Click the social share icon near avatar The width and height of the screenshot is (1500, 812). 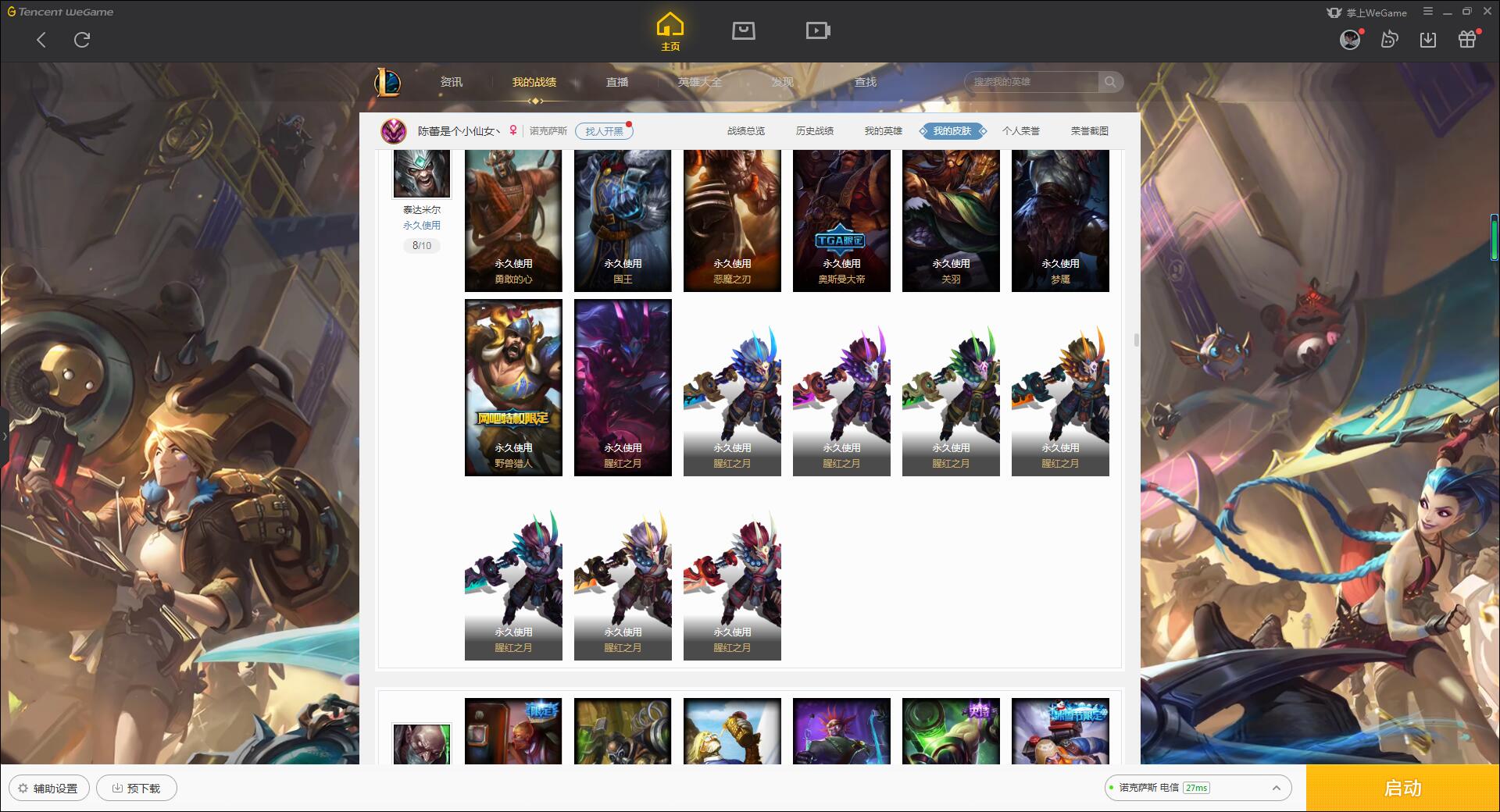coord(1389,40)
